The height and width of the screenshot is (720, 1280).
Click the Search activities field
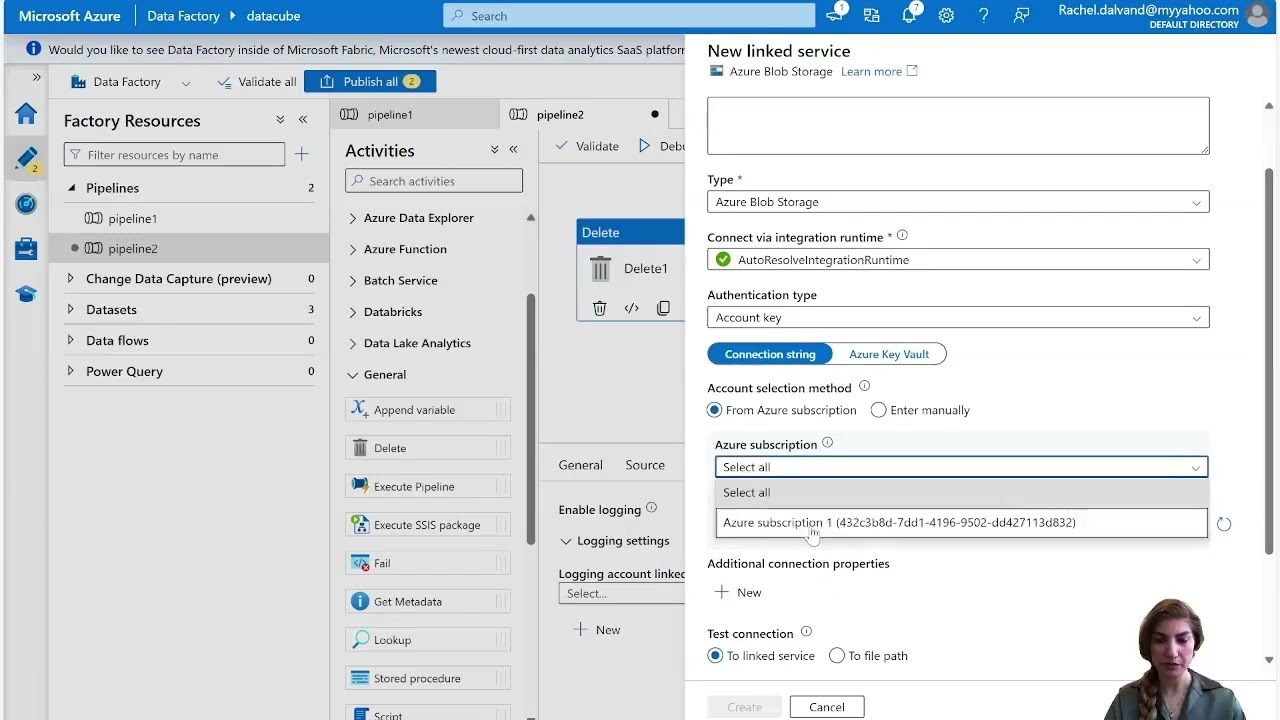pos(434,181)
